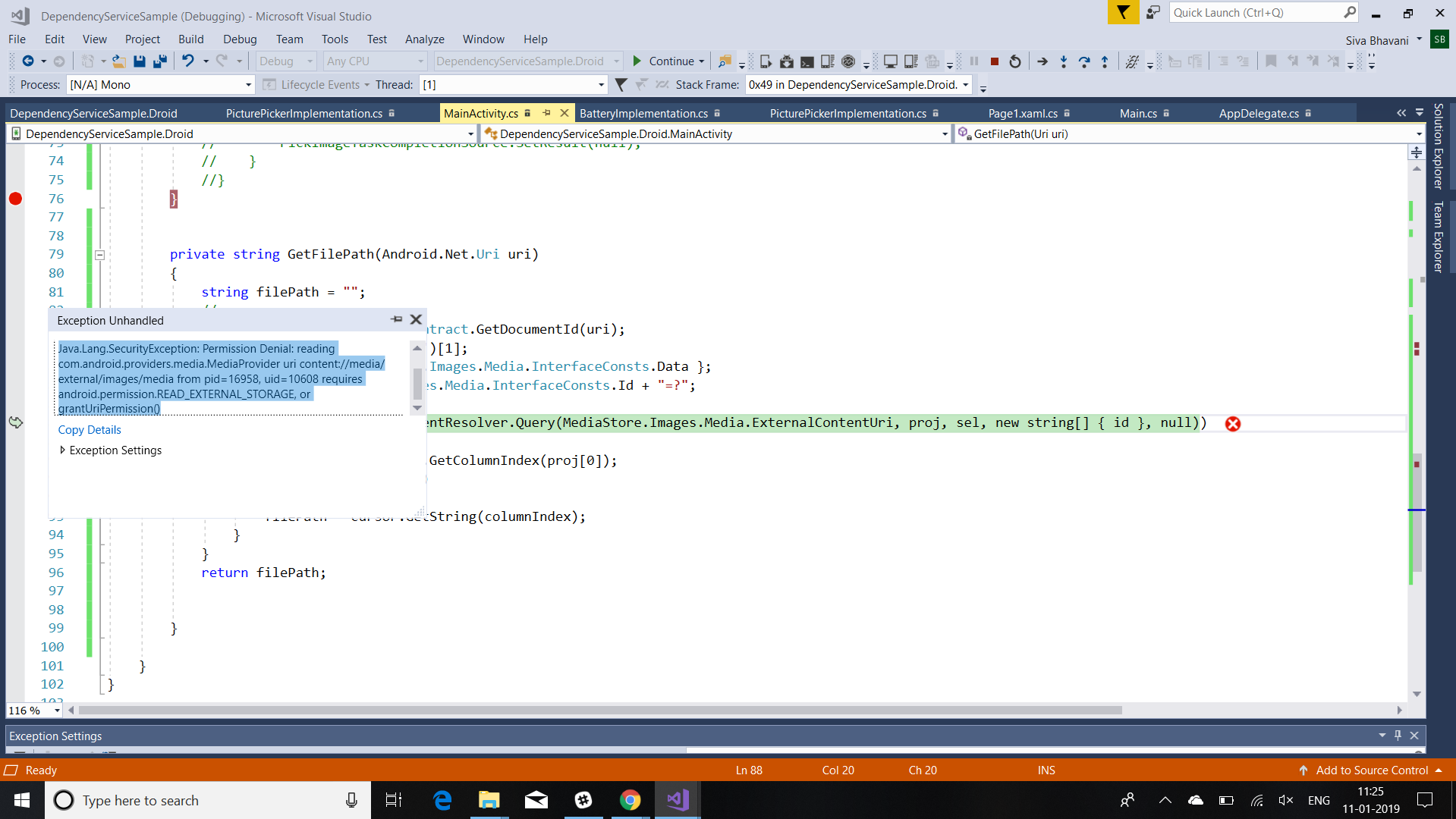Image resolution: width=1456 pixels, height=819 pixels.
Task: Stop debugging with the red square
Action: point(995,61)
